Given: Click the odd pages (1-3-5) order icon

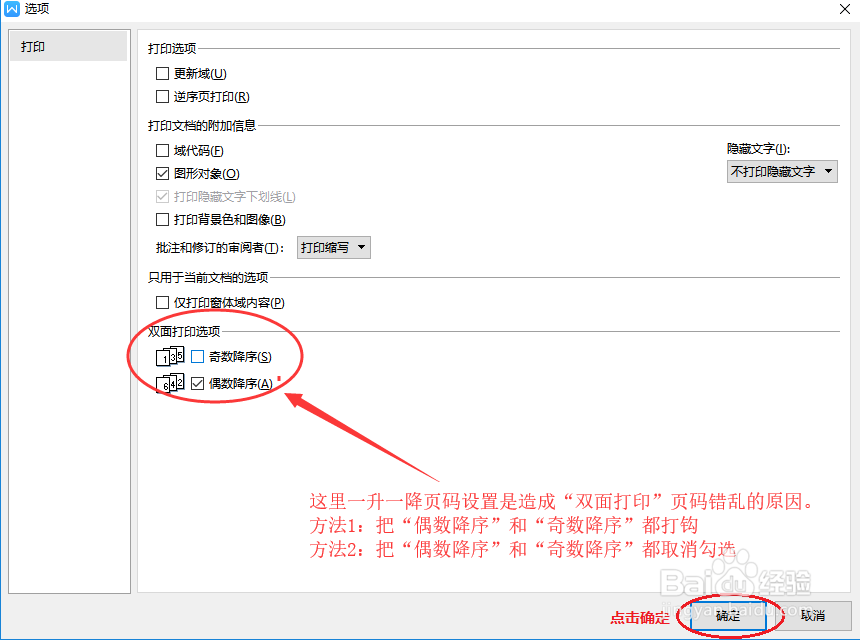Looking at the screenshot, I should click(169, 356).
